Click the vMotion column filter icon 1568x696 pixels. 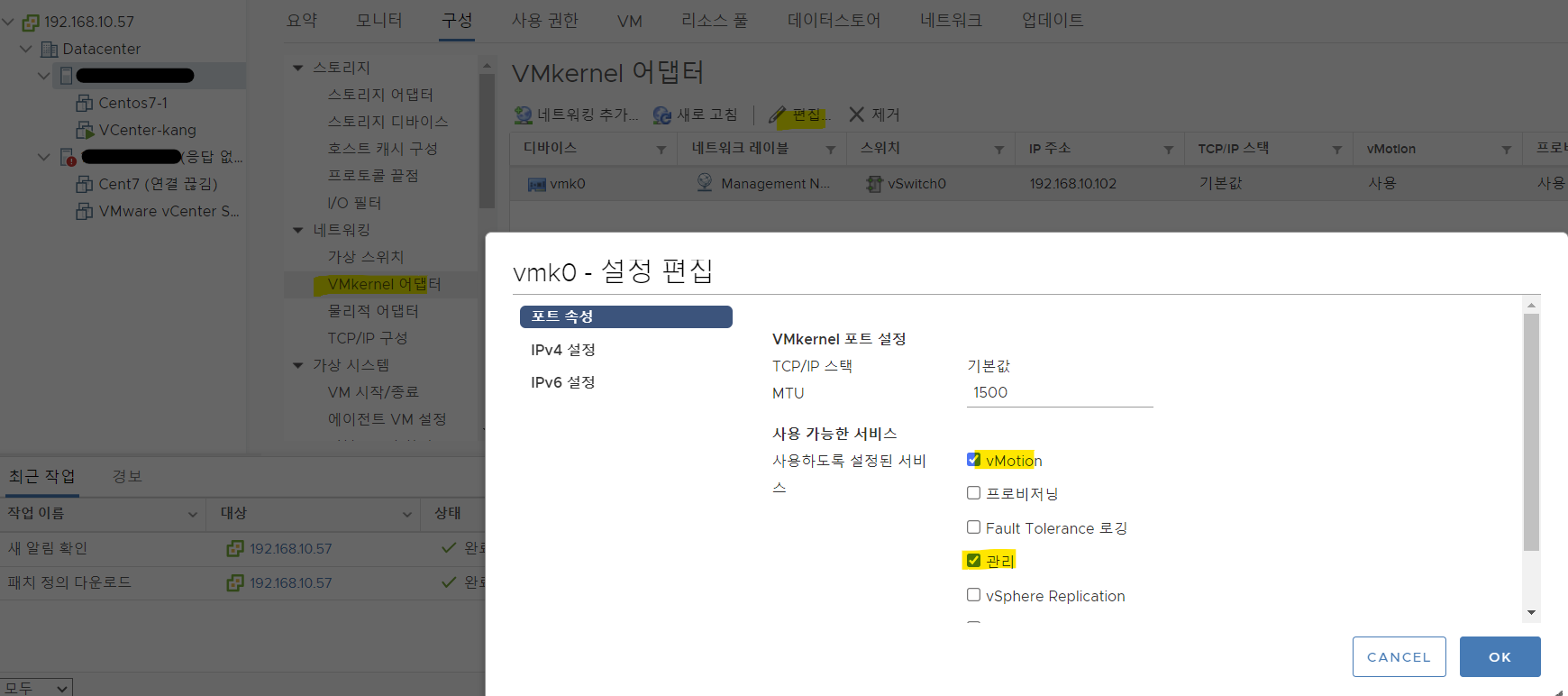(1507, 150)
